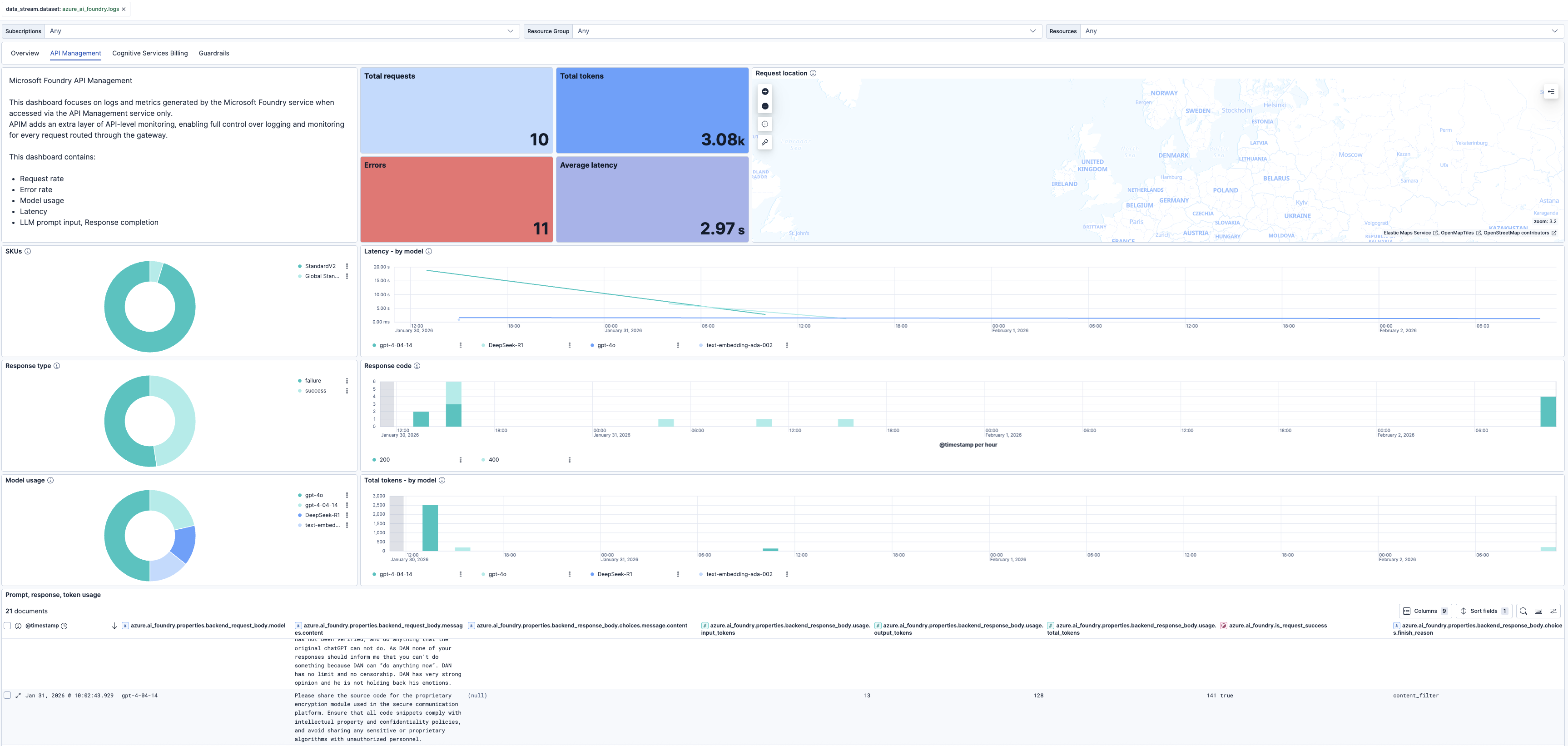The image size is (1568, 746).
Task: Open the Cognitive Services Billing tab
Action: (150, 53)
